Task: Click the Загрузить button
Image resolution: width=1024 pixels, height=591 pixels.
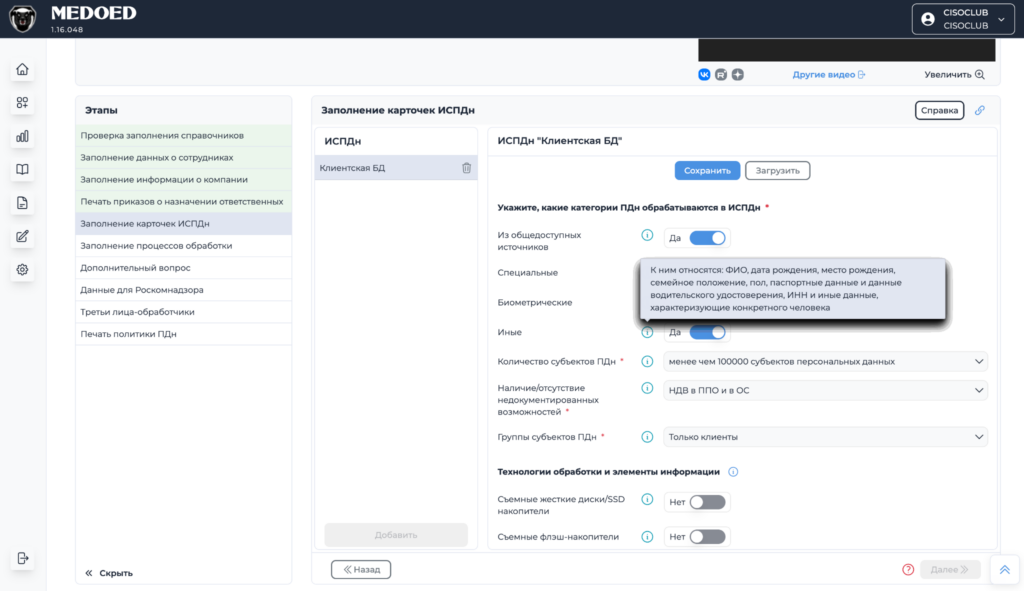Action: point(777,170)
